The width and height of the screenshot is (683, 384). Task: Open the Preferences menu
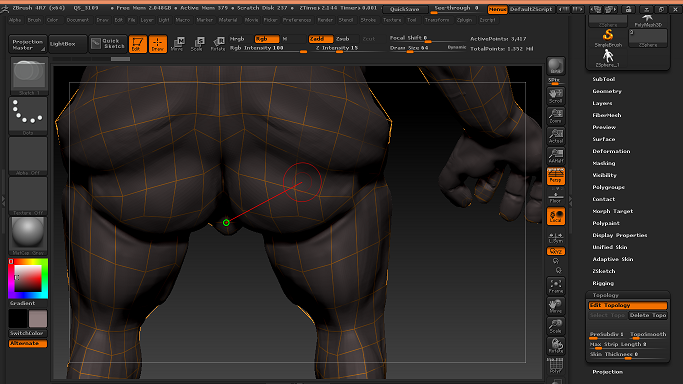[297, 20]
